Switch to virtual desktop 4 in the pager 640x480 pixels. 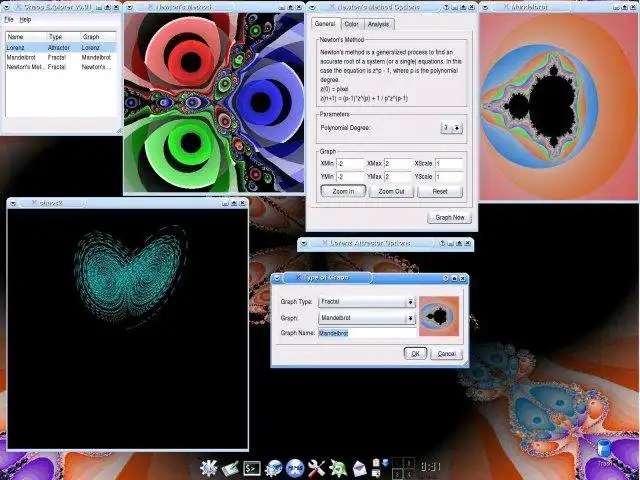[409, 474]
